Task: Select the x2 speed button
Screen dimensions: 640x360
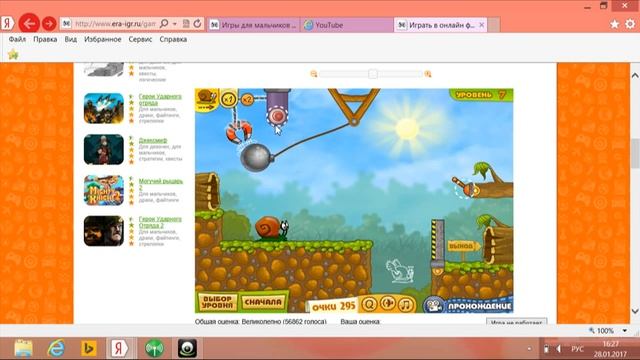Action: [247, 99]
